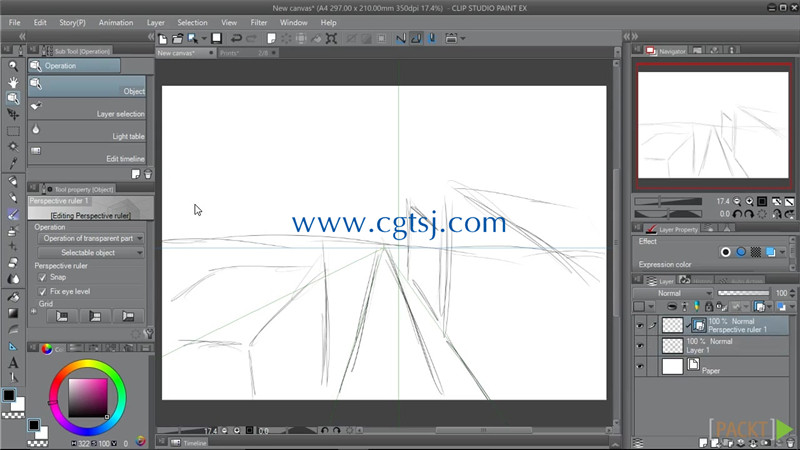
Task: Hide the Perspective ruler 1 layer
Action: 640,326
